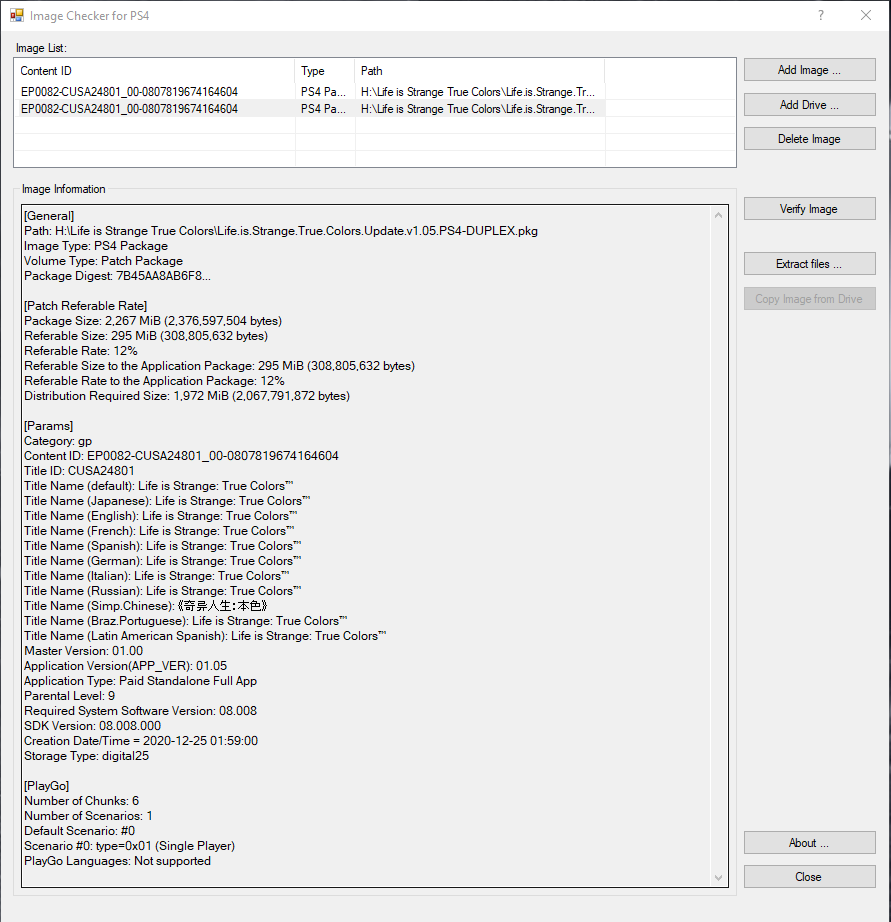This screenshot has height=922, width=891.
Task: Click the scroll down arrow in Image Information
Action: 718,878
